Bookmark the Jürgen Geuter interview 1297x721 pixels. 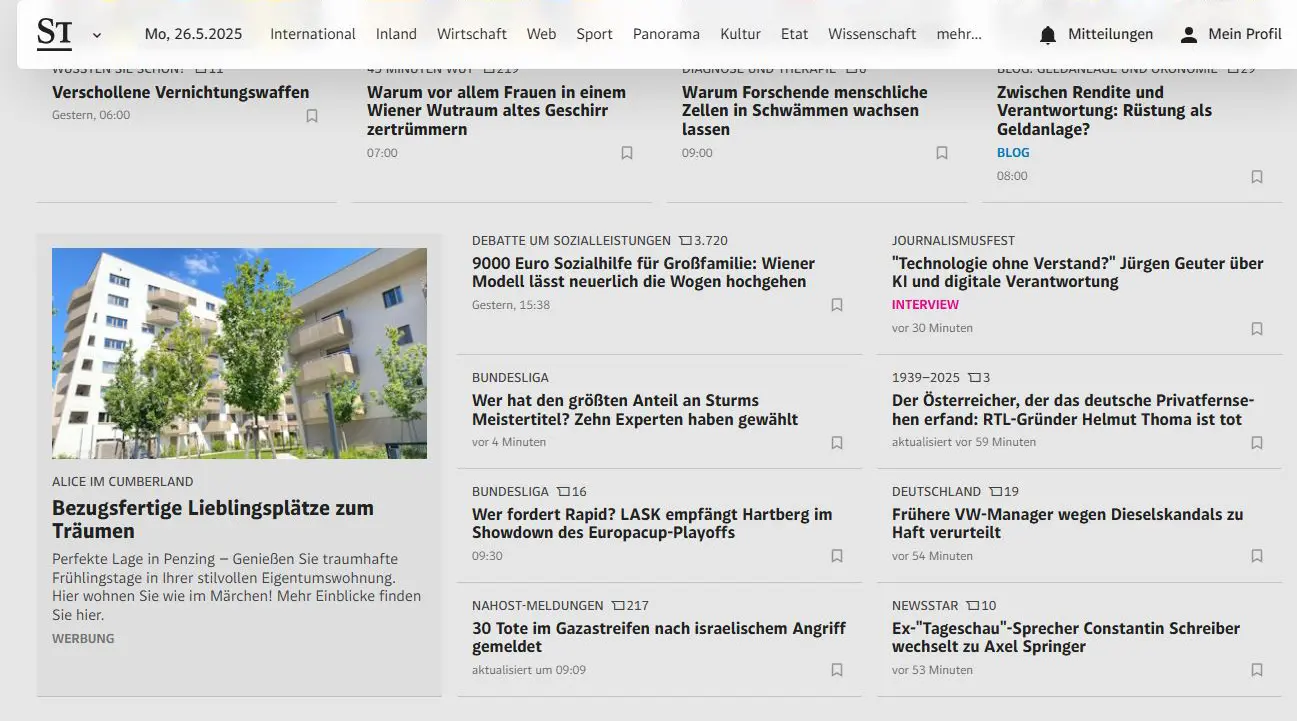1257,328
